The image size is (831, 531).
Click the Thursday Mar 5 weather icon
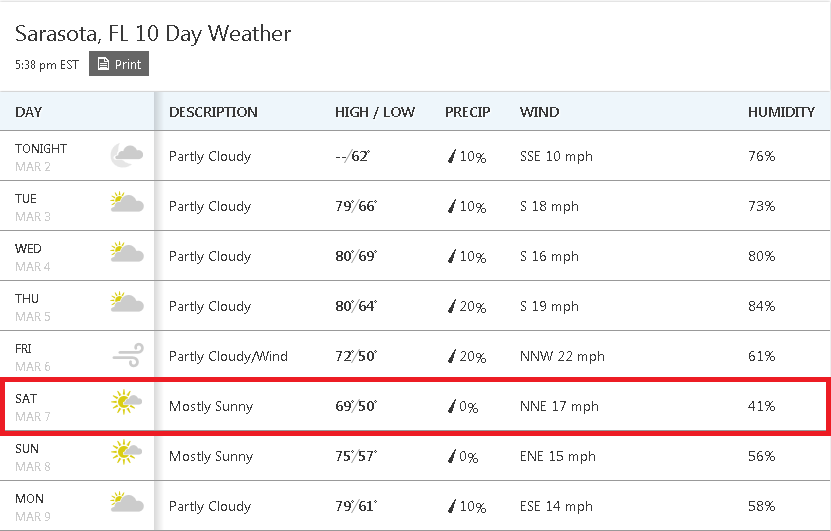pos(127,302)
